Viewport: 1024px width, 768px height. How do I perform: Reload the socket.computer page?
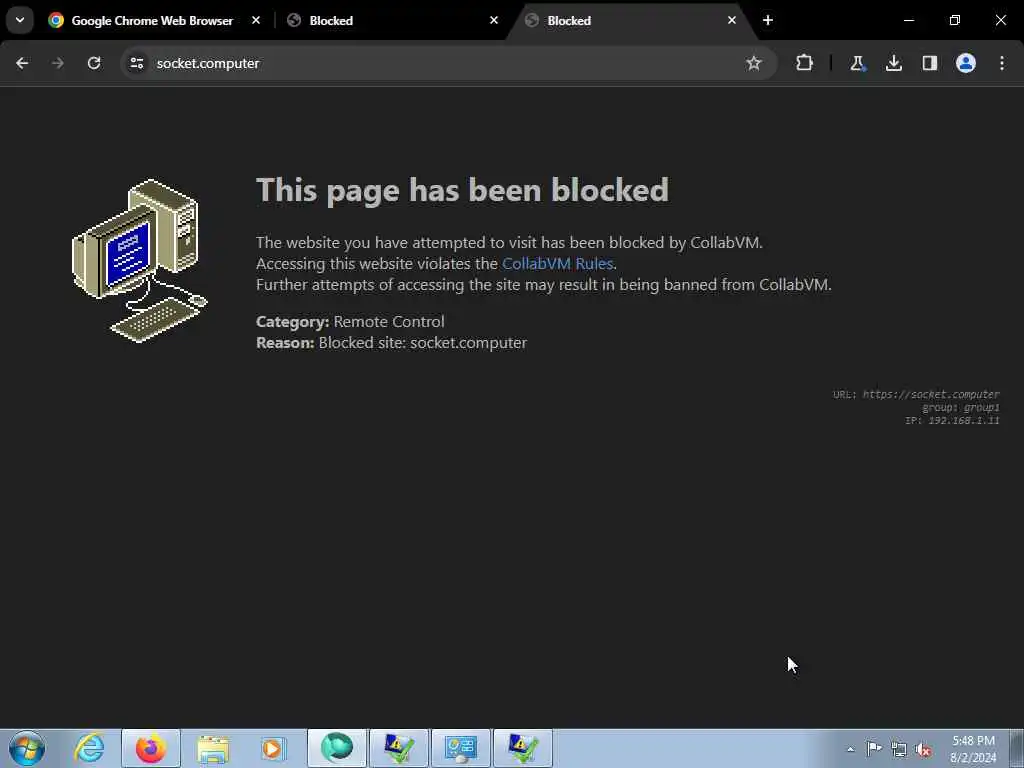(x=94, y=63)
